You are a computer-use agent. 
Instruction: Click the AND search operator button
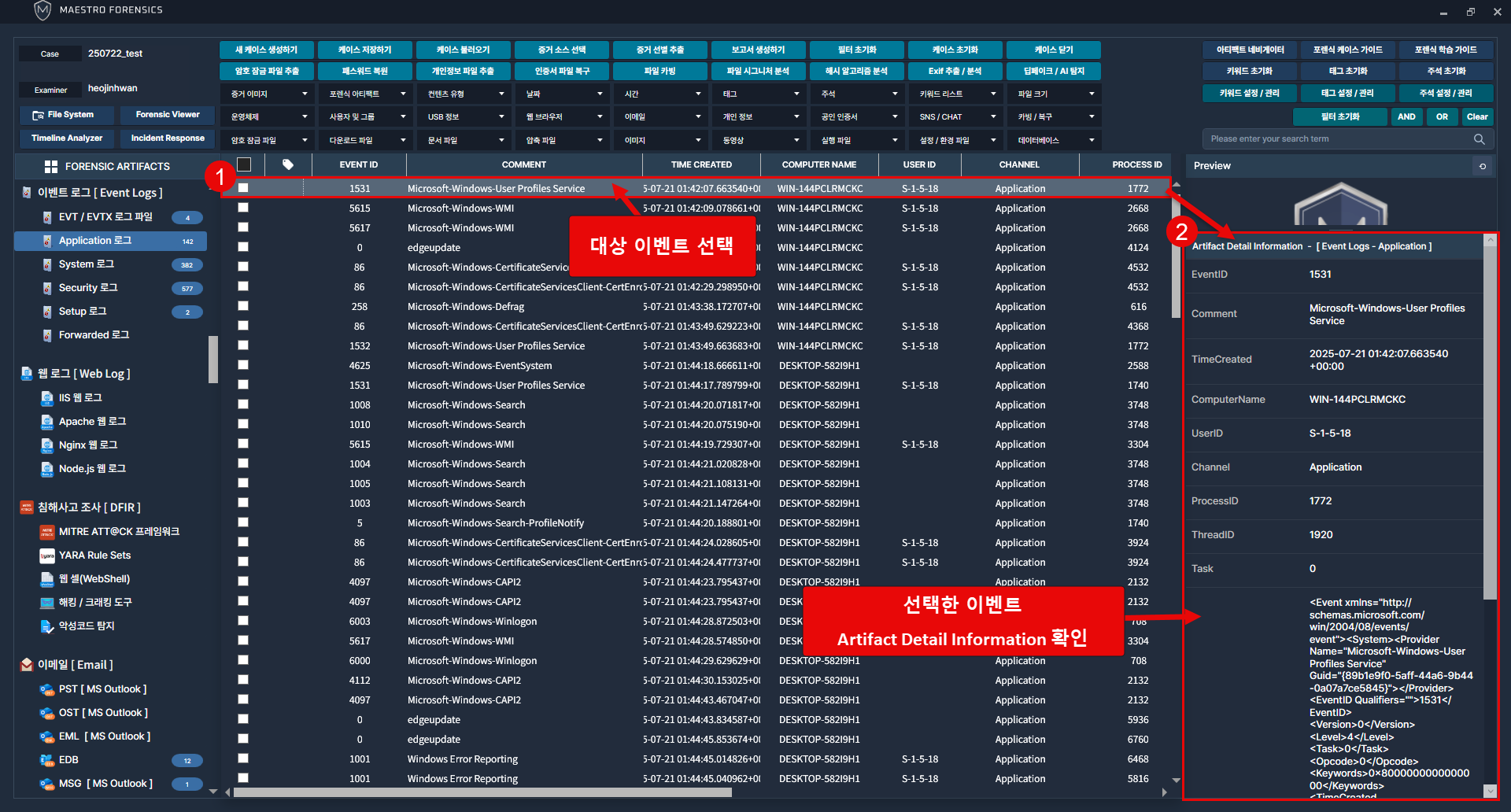1406,116
